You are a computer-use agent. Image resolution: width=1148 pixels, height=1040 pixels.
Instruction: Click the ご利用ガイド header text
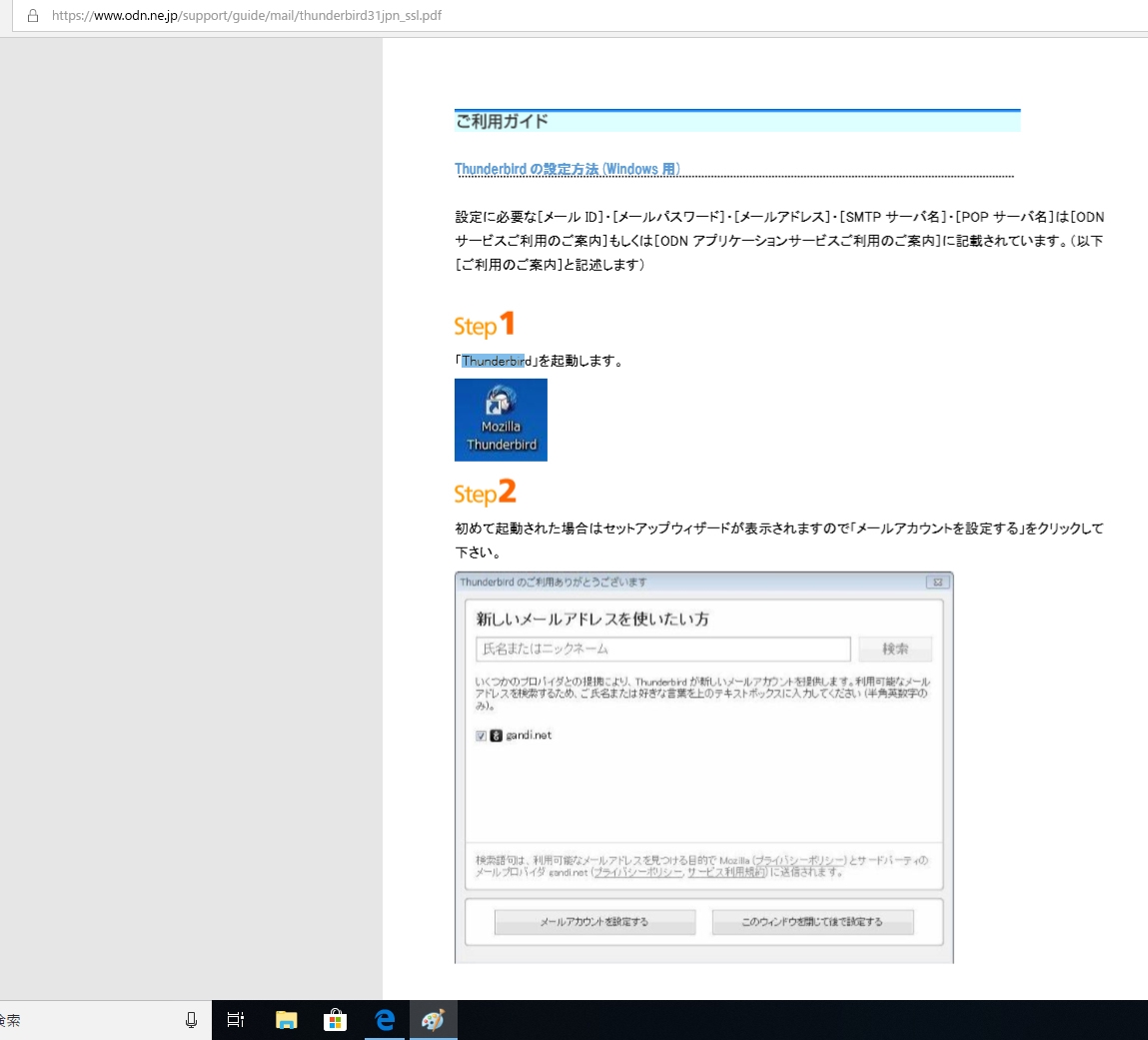tap(503, 122)
